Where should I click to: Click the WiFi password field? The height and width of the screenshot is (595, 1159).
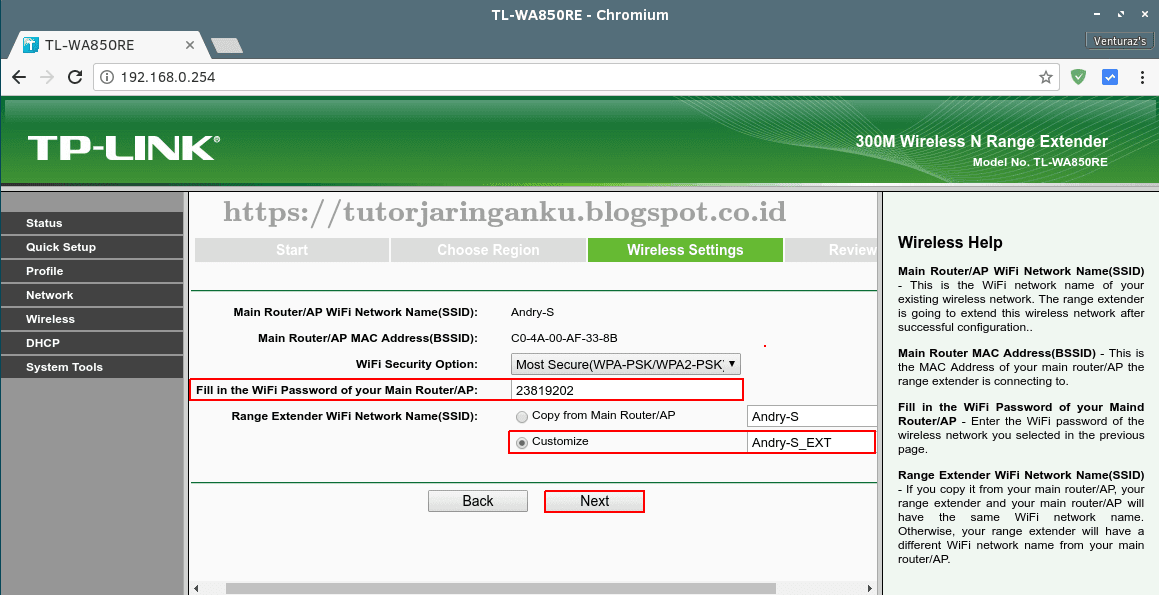click(x=625, y=390)
